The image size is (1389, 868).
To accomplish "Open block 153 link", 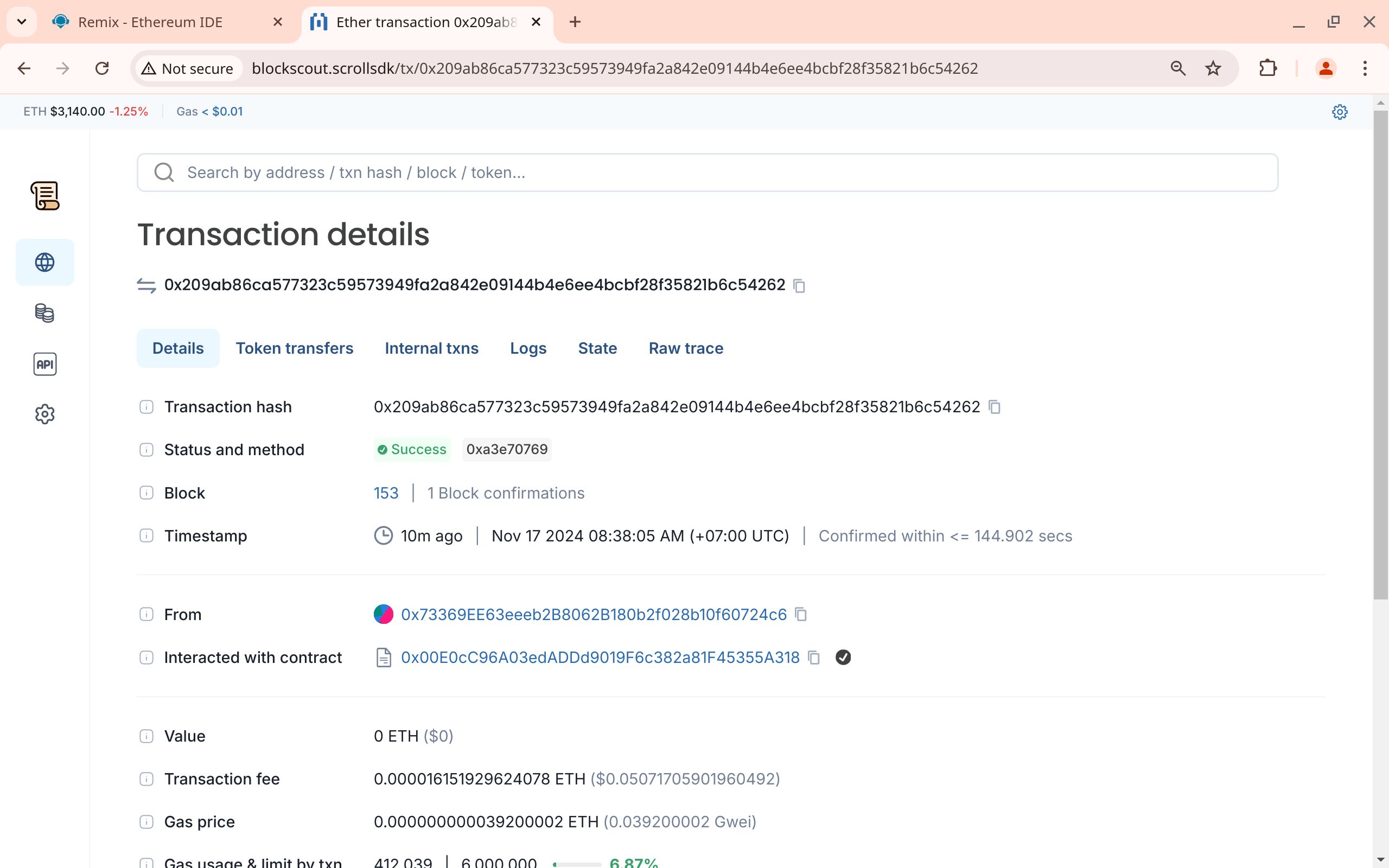I will (x=386, y=493).
